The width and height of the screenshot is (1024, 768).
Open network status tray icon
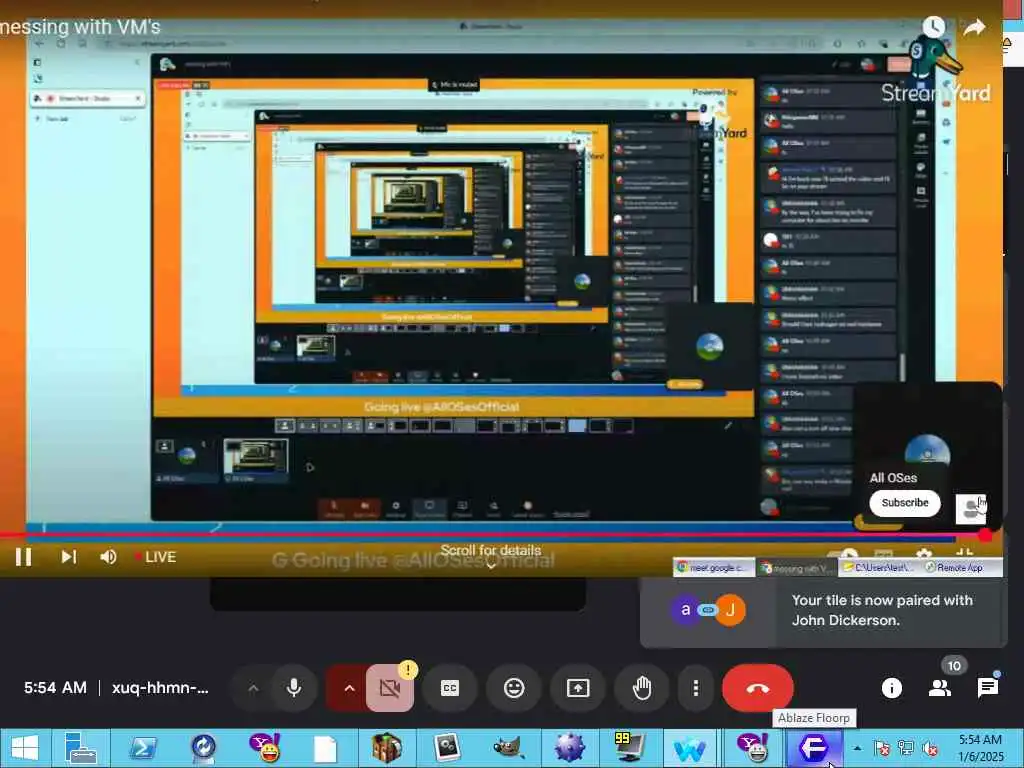906,748
